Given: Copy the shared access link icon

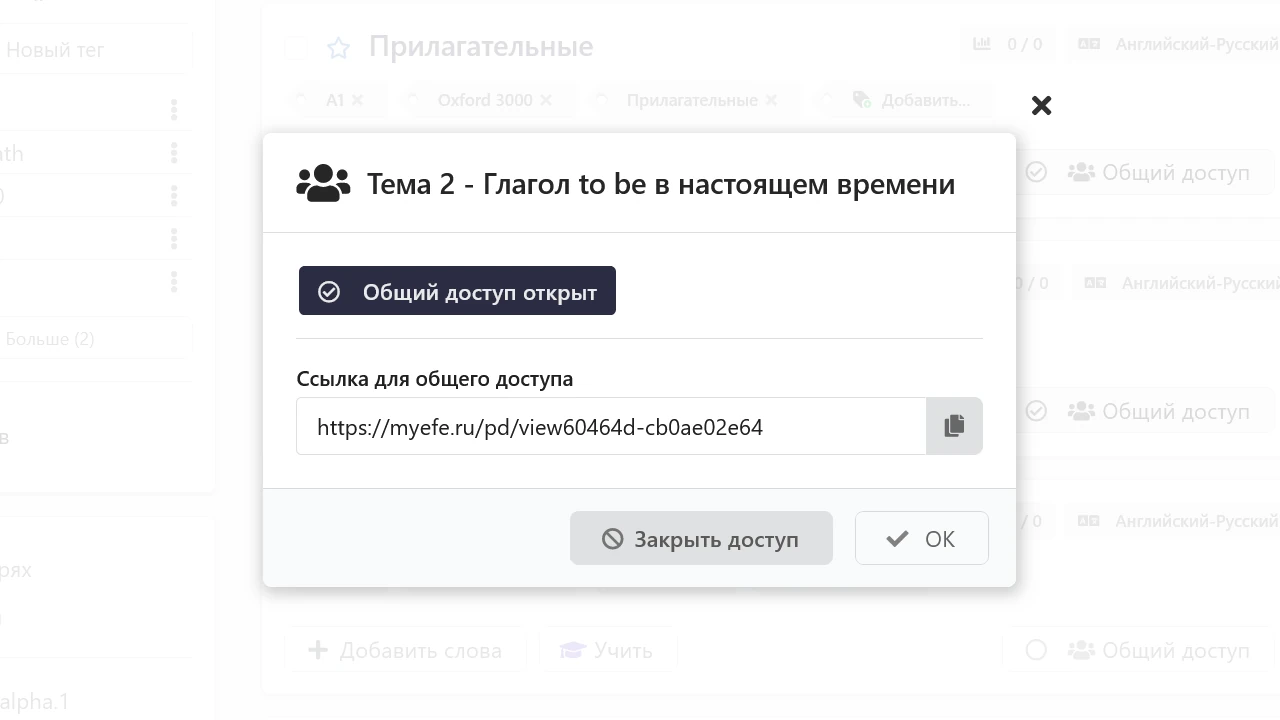Looking at the screenshot, I should pyautogui.click(x=954, y=426).
